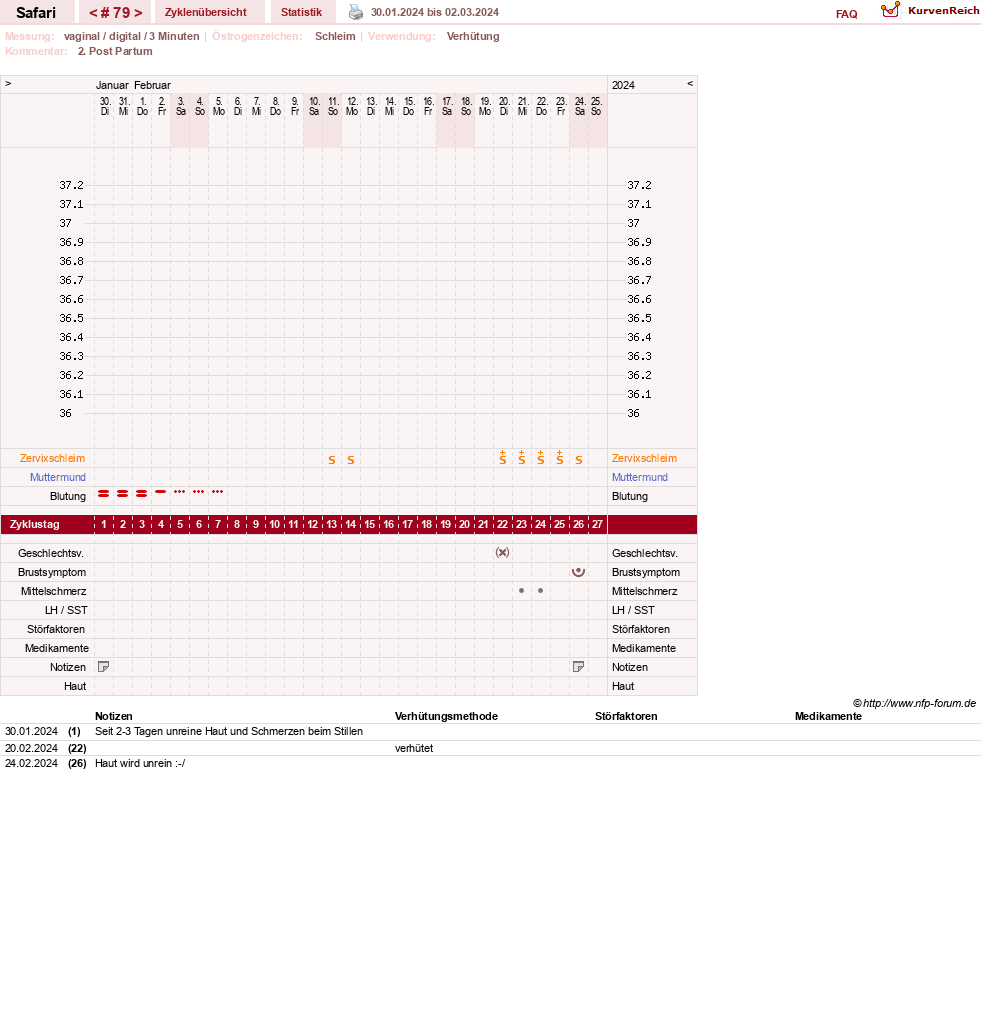The width and height of the screenshot is (981, 1015).
Task: Switch to the Zyklenübersicht tab
Action: point(205,12)
